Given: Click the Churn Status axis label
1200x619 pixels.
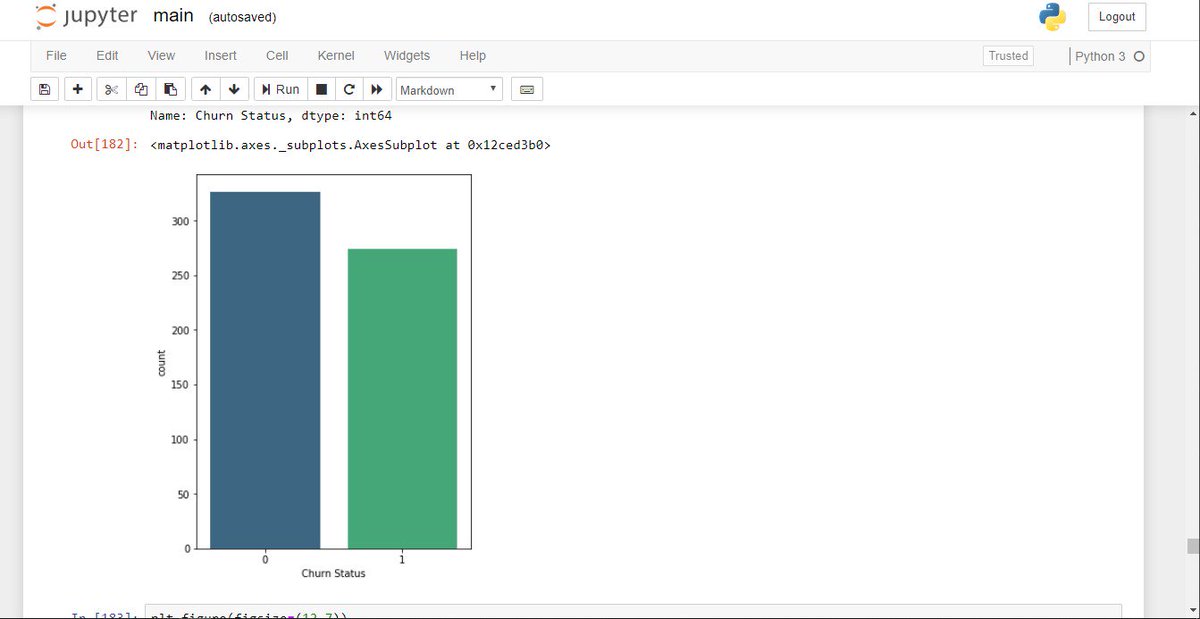Looking at the screenshot, I should tap(333, 574).
